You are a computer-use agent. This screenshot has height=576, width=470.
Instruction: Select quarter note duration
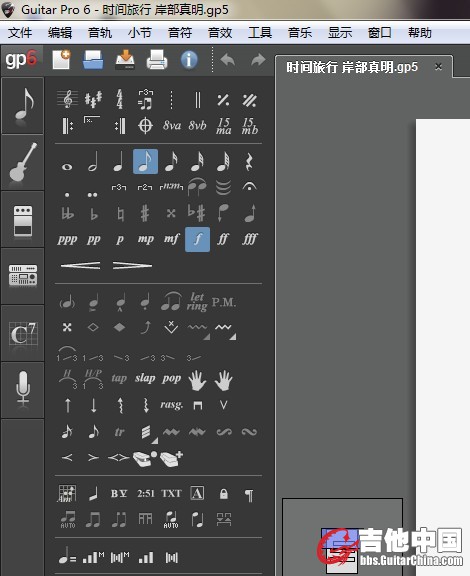tap(119, 162)
